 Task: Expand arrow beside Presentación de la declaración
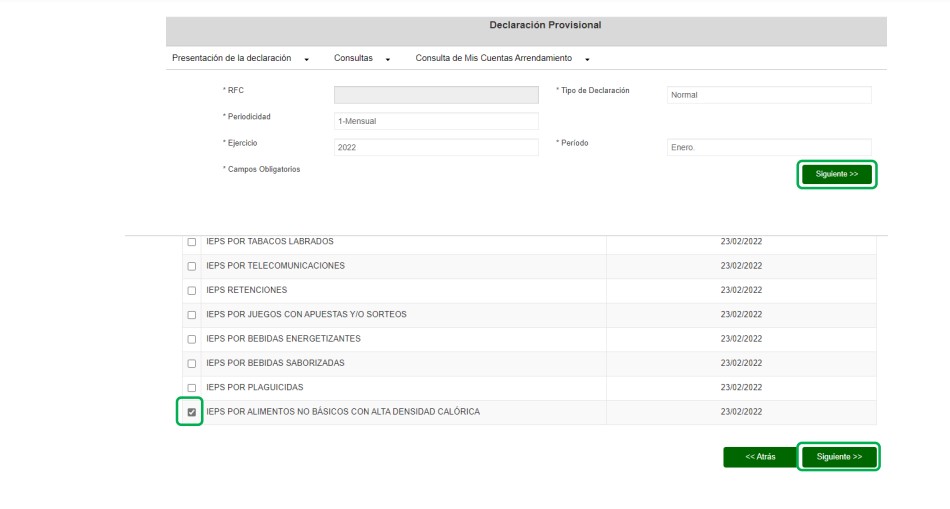[307, 59]
